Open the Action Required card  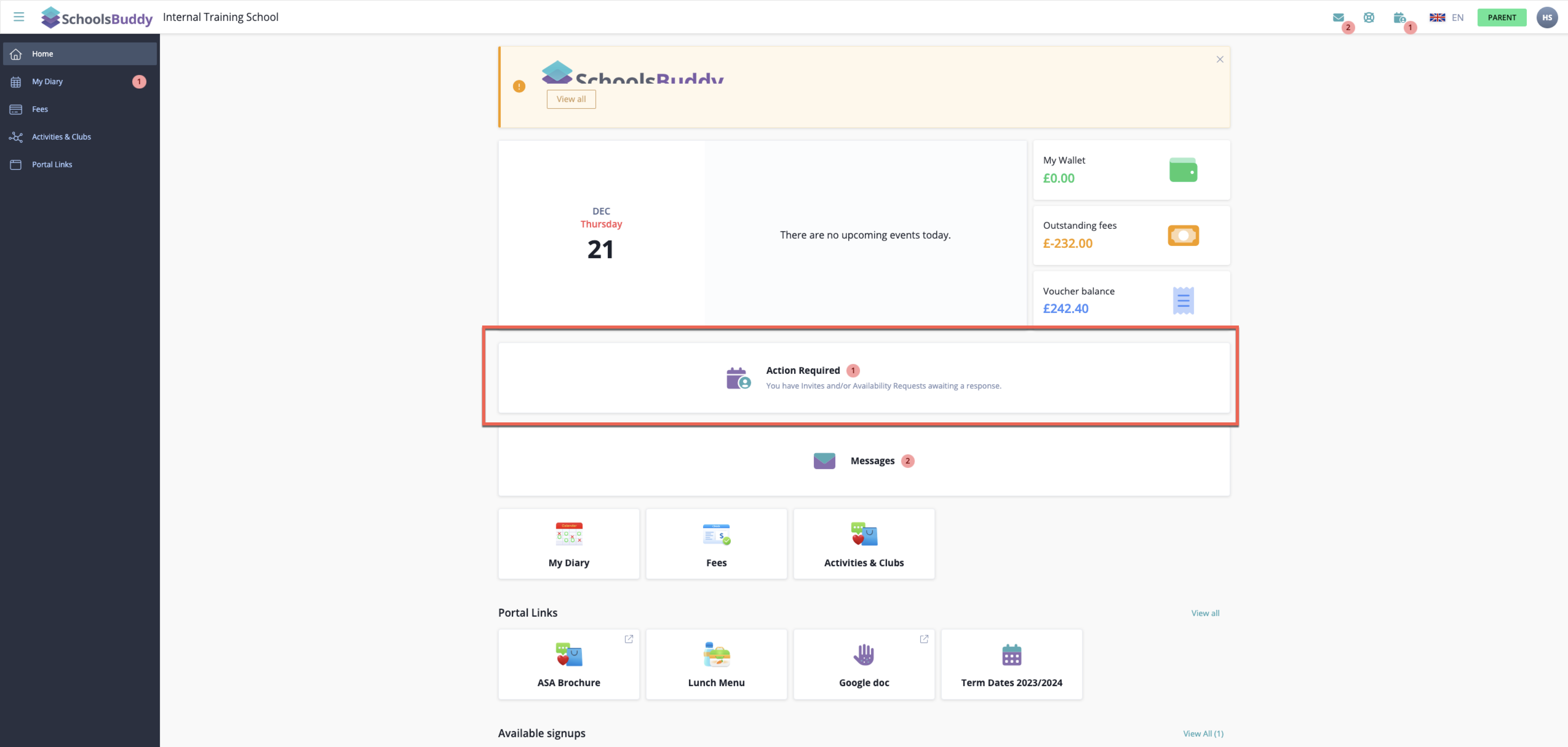pyautogui.click(x=863, y=378)
